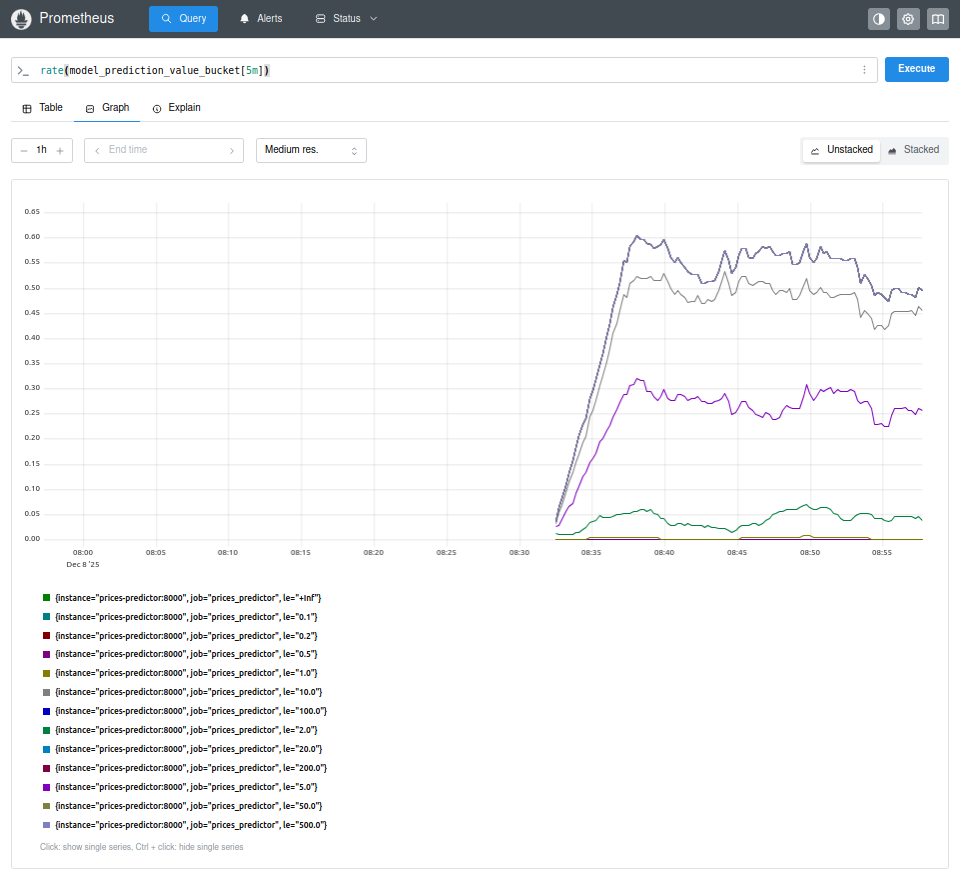Go to the Alerts page
This screenshot has width=960, height=879.
260,19
